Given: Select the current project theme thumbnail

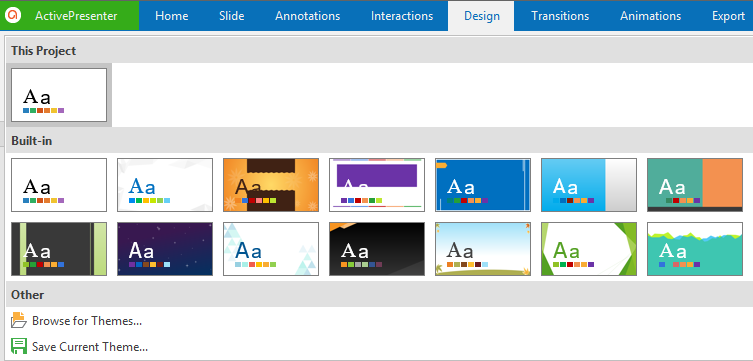Looking at the screenshot, I should point(59,95).
